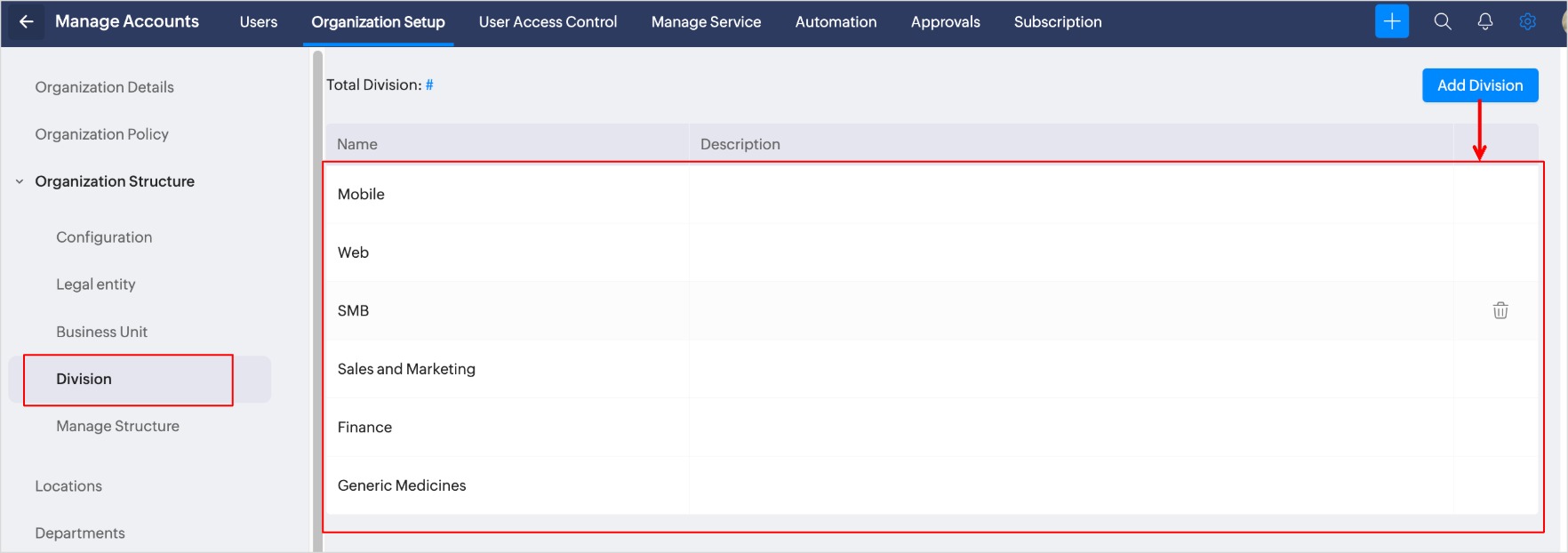This screenshot has width=1568, height=553.
Task: Go to the Manage Service tab
Action: pyautogui.click(x=706, y=22)
